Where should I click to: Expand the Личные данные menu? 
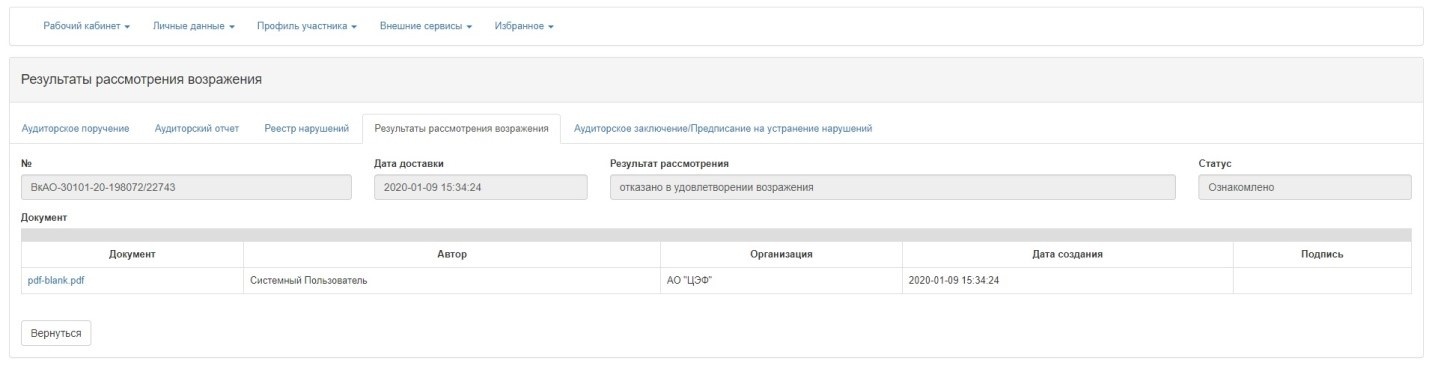(x=193, y=26)
